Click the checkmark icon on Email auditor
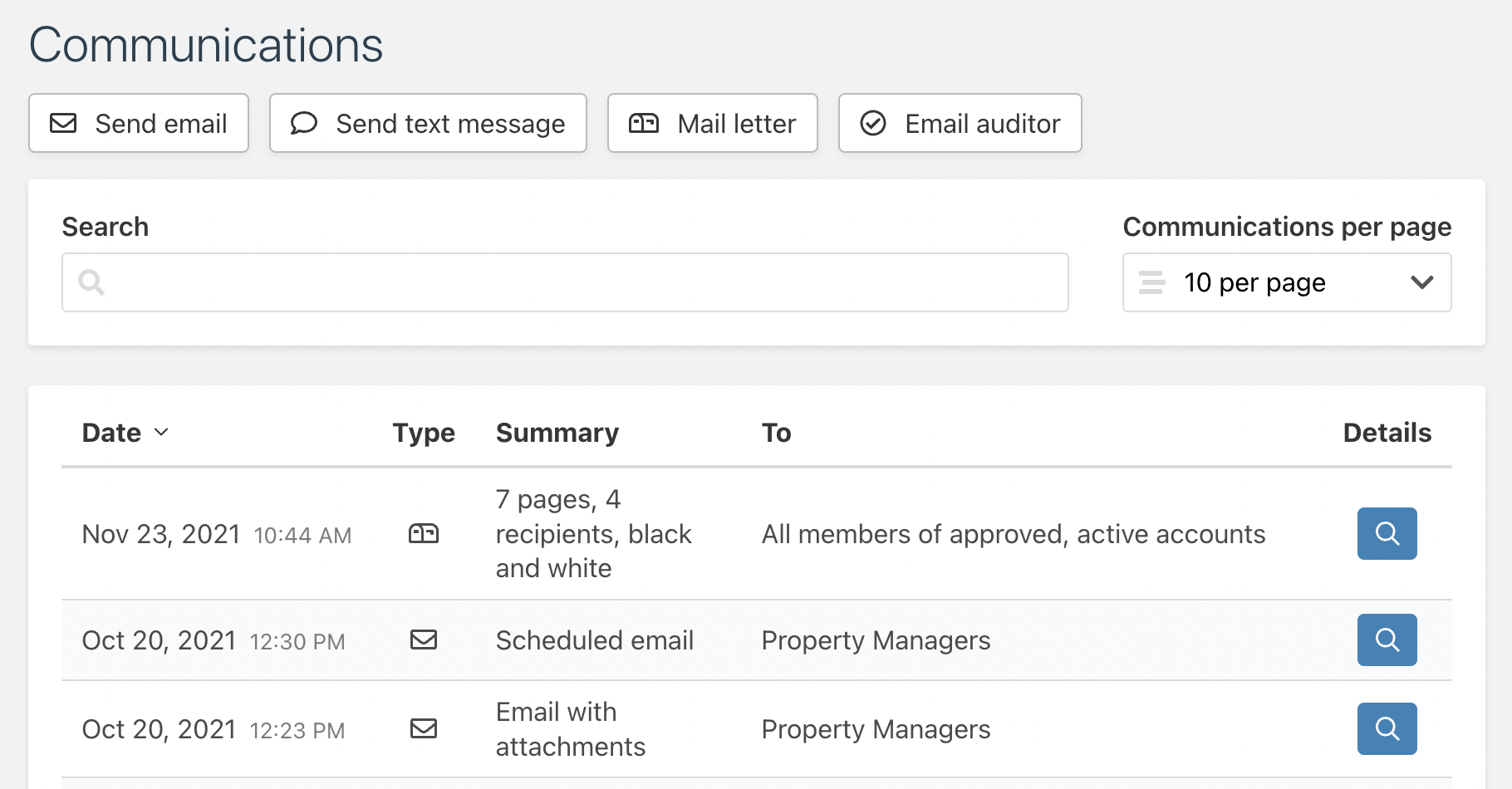This screenshot has height=789, width=1512. pos(872,123)
